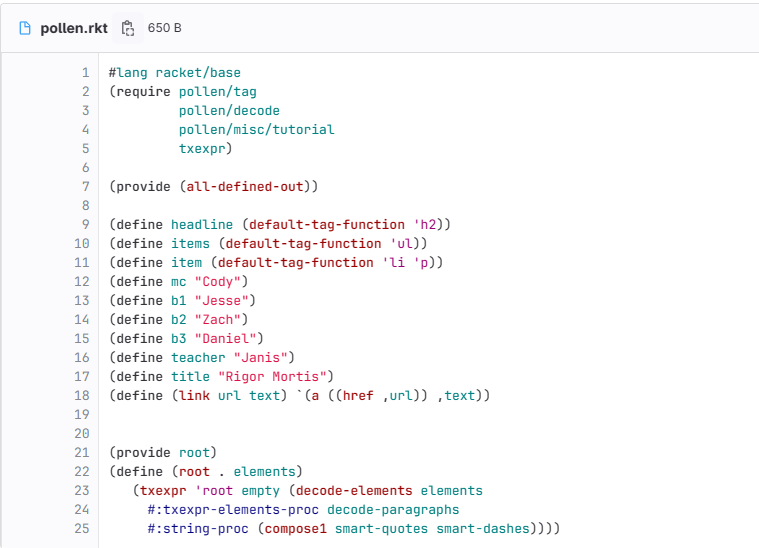759x548 pixels.
Task: Select line number 18
Action: [82, 396]
